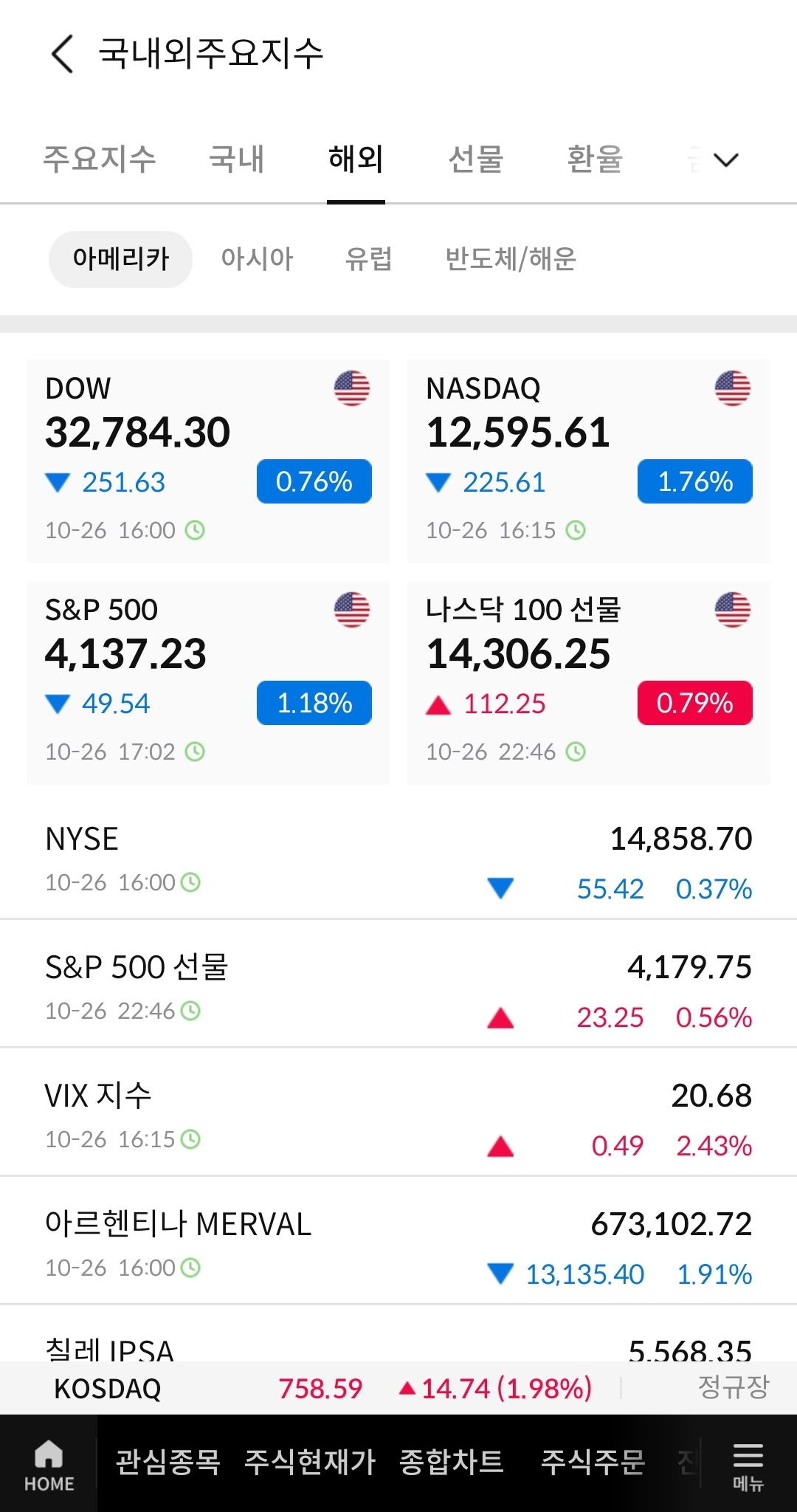Open the HOME icon in bottom bar
The width and height of the screenshot is (797, 1512).
click(x=49, y=1464)
